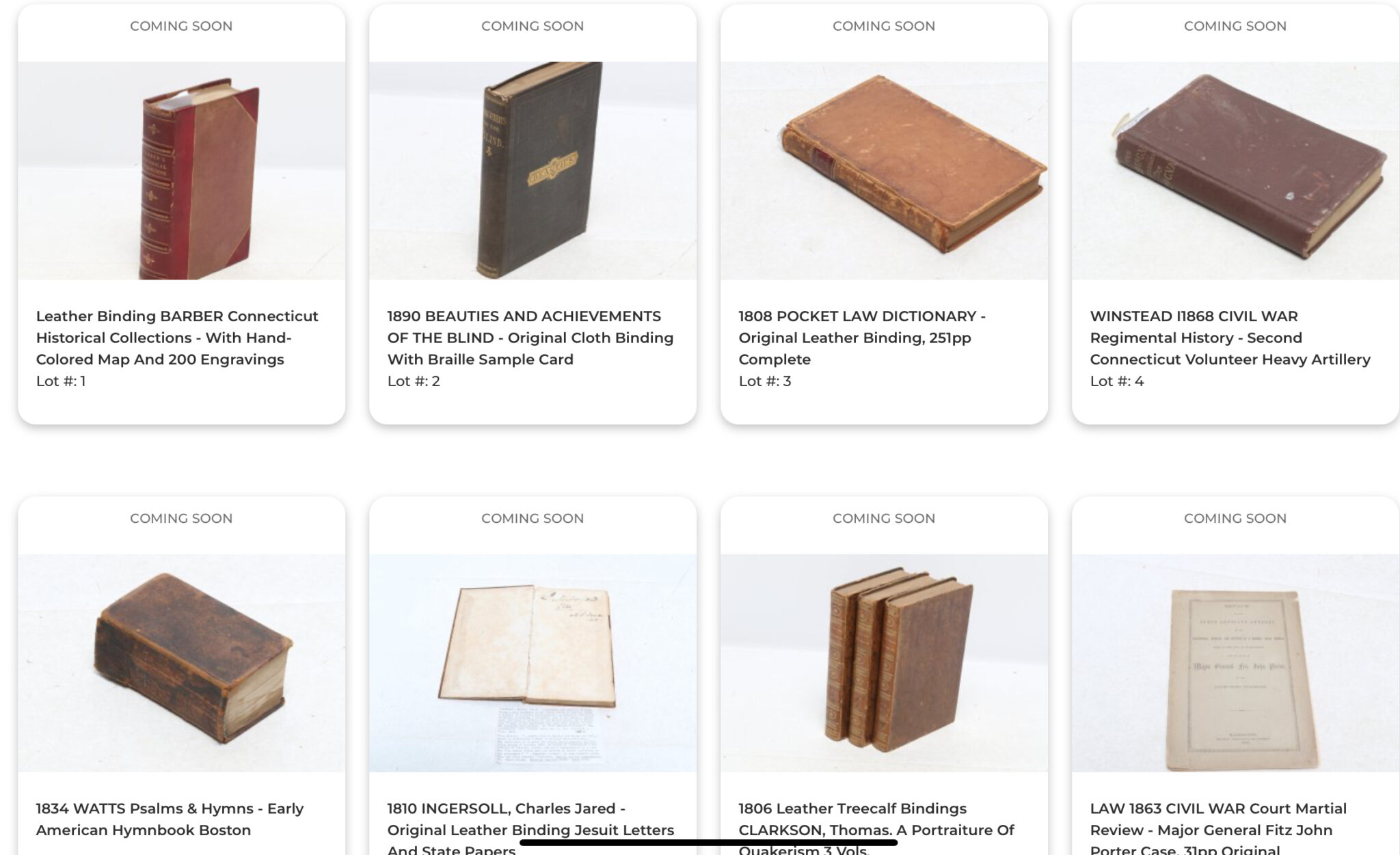Viewport: 1400px width, 855px height.
Task: Open the BARBER Connecticut Historical Collections book photo
Action: pos(181,170)
